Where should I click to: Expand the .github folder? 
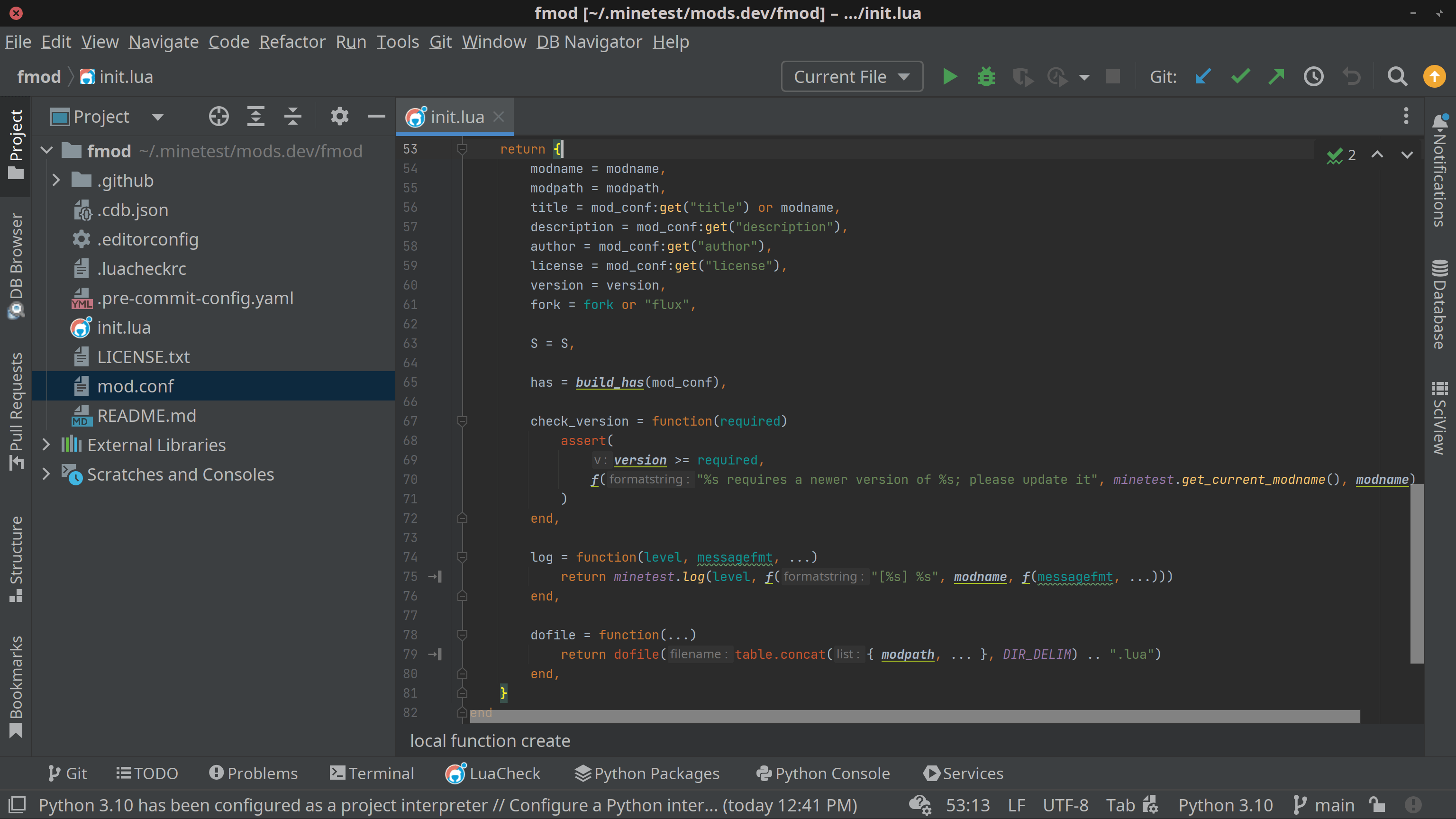coord(55,180)
